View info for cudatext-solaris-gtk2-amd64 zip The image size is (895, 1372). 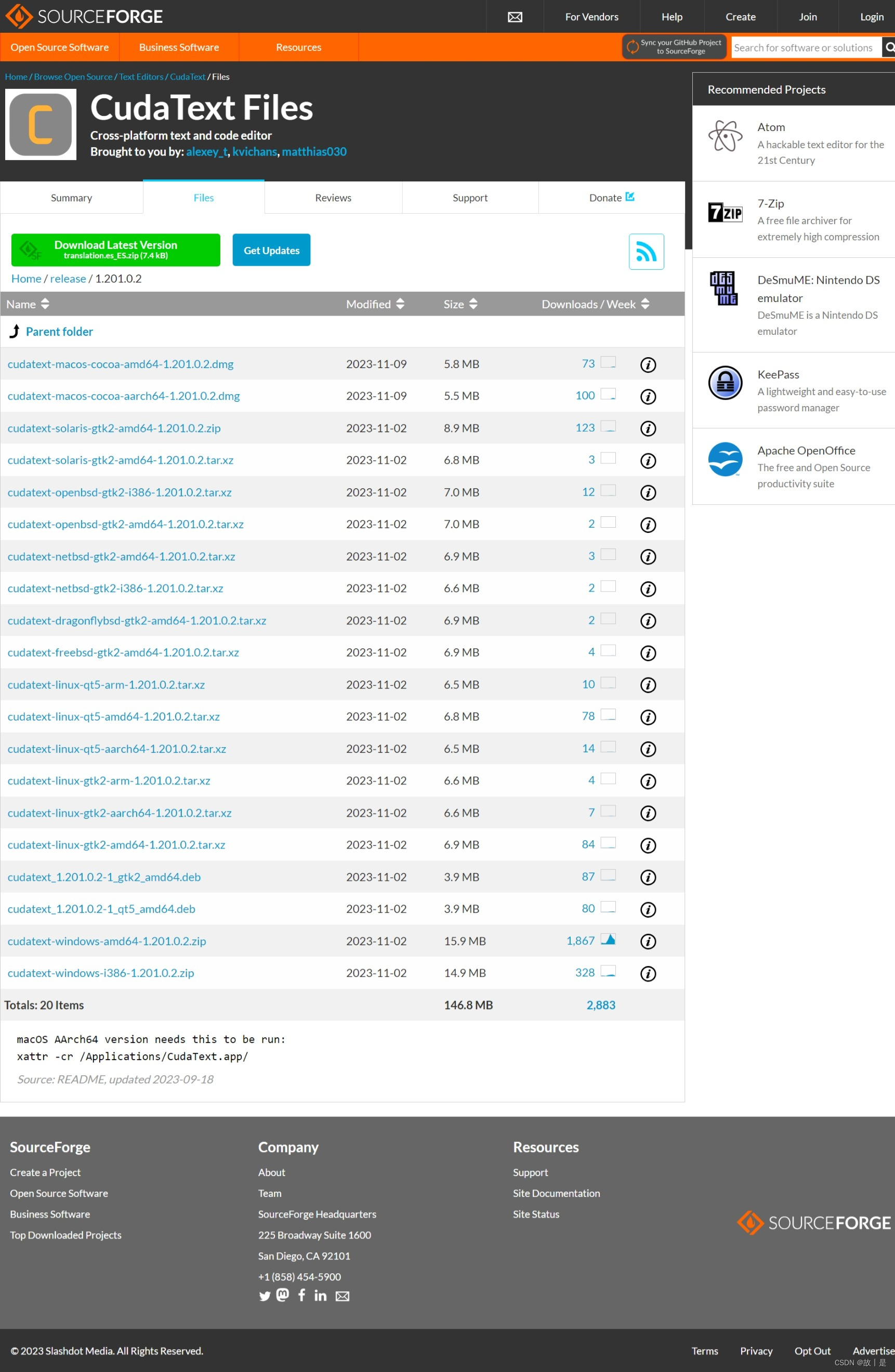(648, 428)
